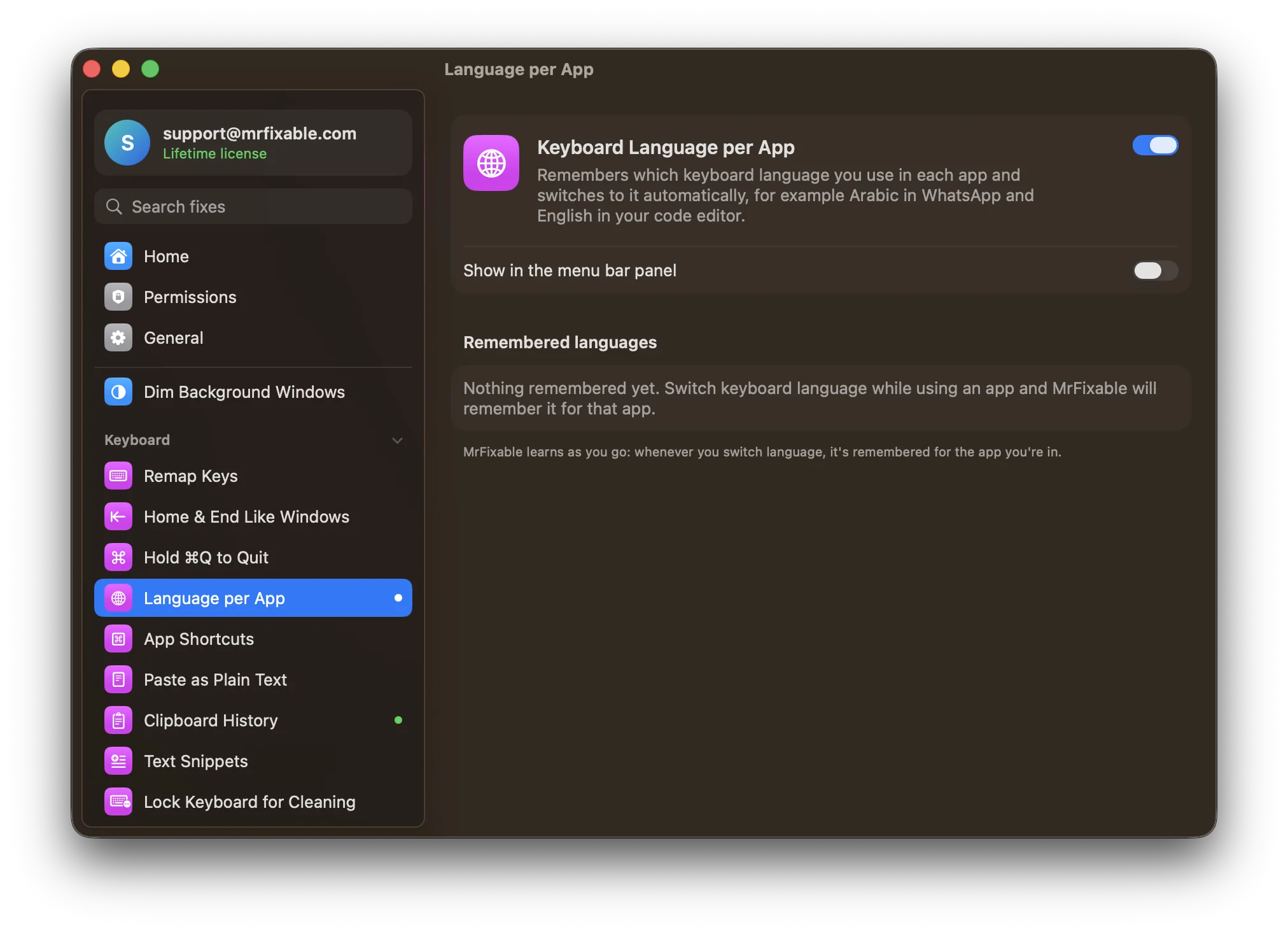The image size is (1288, 932).
Task: Click the Lifetime license label
Action: 214,153
